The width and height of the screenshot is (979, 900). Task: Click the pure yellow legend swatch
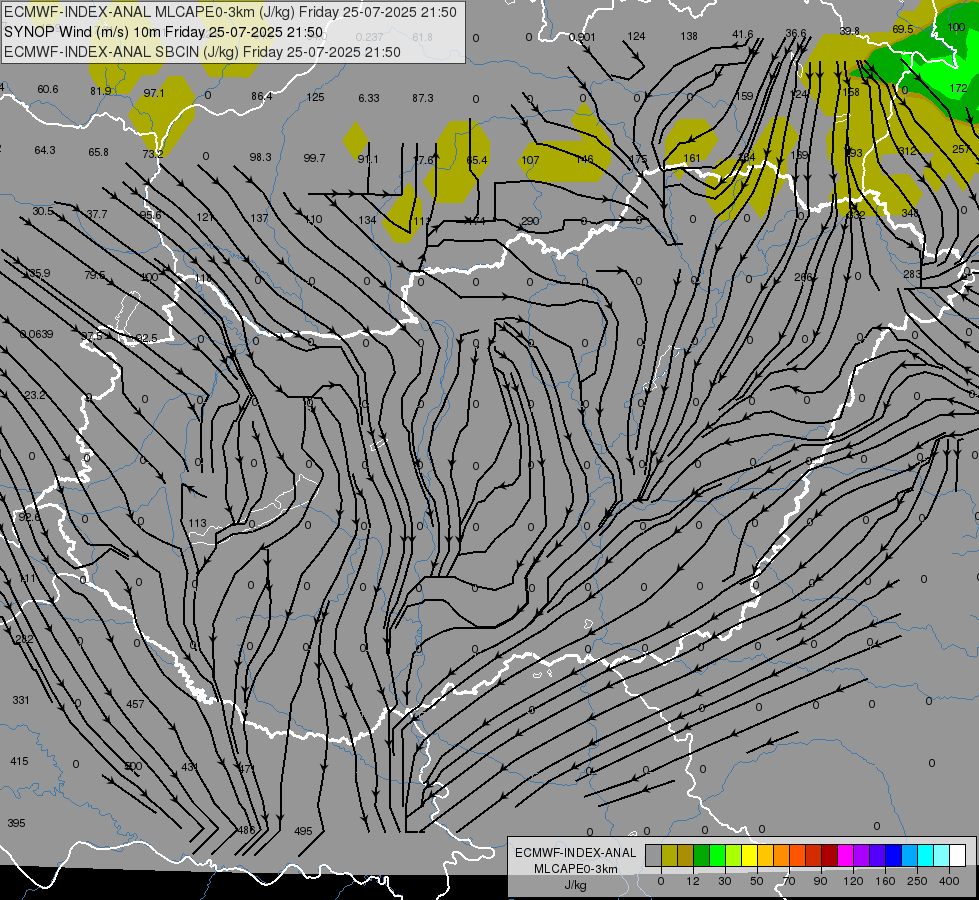coord(749,855)
